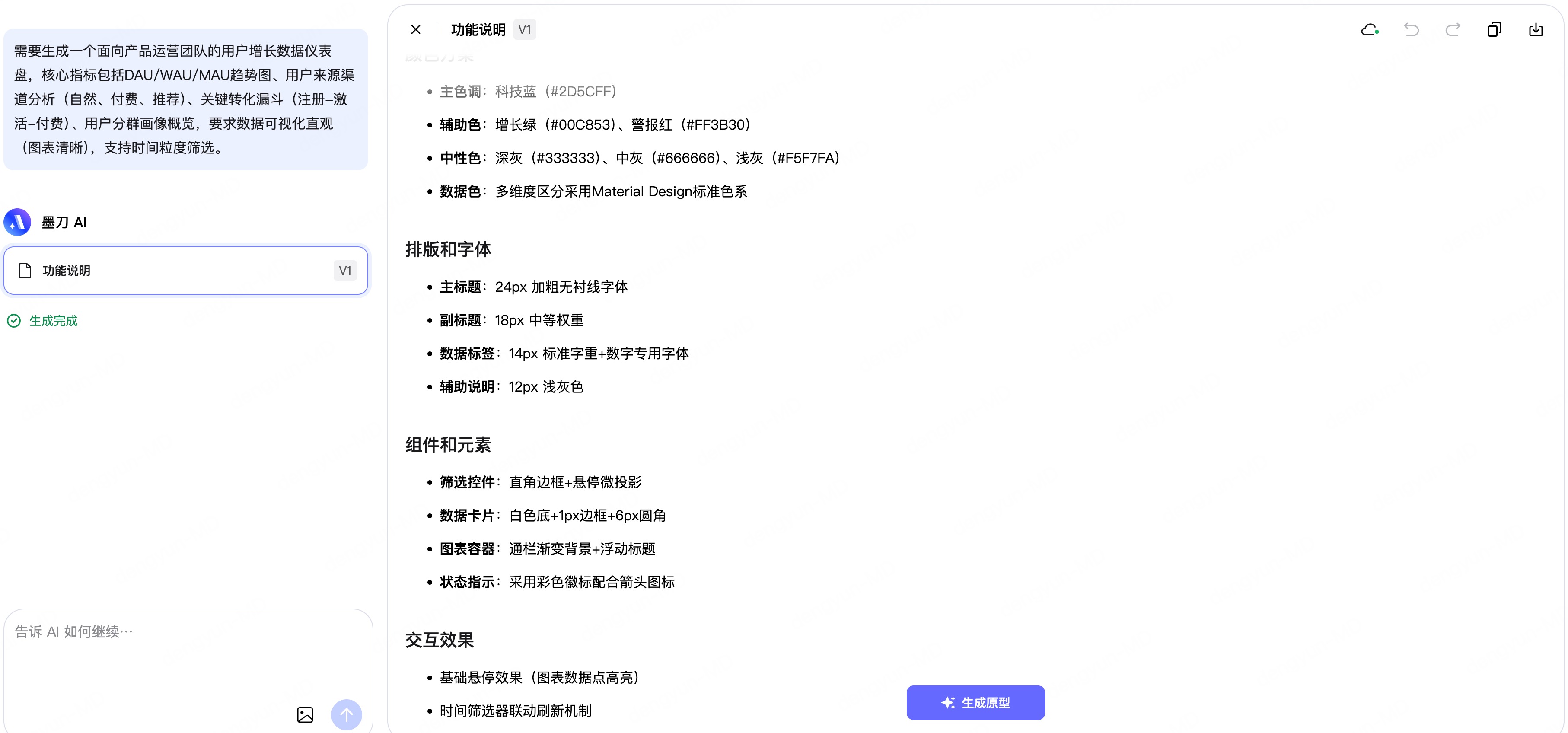1568x733 pixels.
Task: Send the message with arrow button
Action: coord(346,715)
